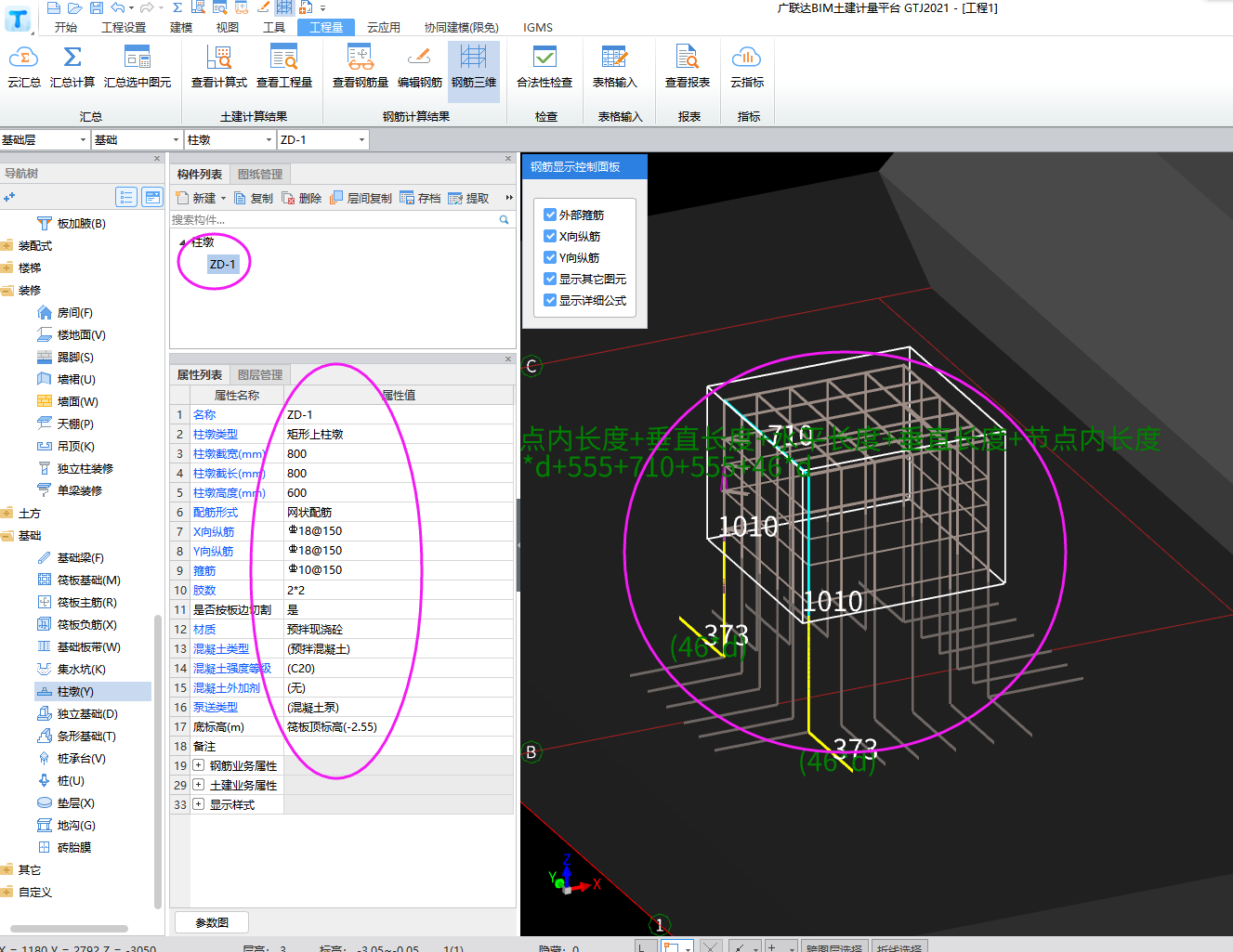
Task: Toggle 显示详细公式 checkbox
Action: coord(550,300)
